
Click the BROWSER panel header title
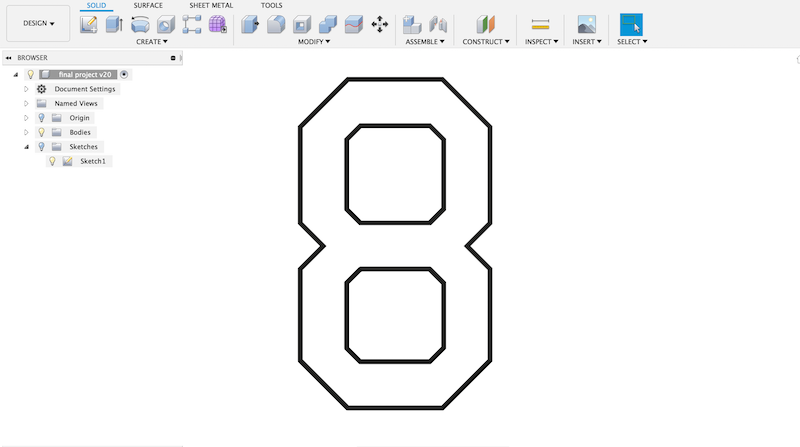[x=32, y=58]
